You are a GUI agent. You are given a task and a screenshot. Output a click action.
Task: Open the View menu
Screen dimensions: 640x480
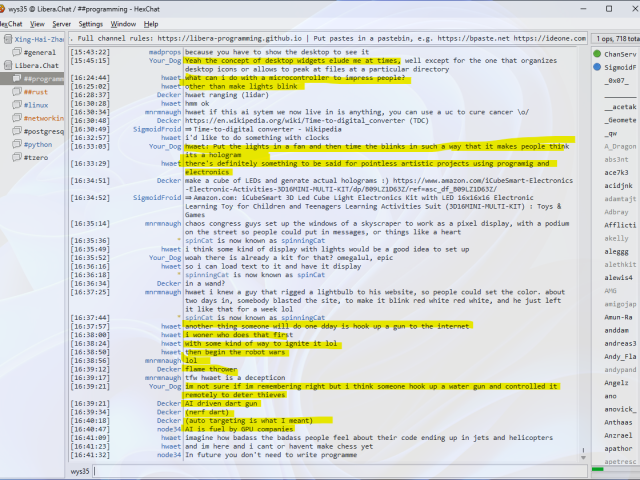38,23
